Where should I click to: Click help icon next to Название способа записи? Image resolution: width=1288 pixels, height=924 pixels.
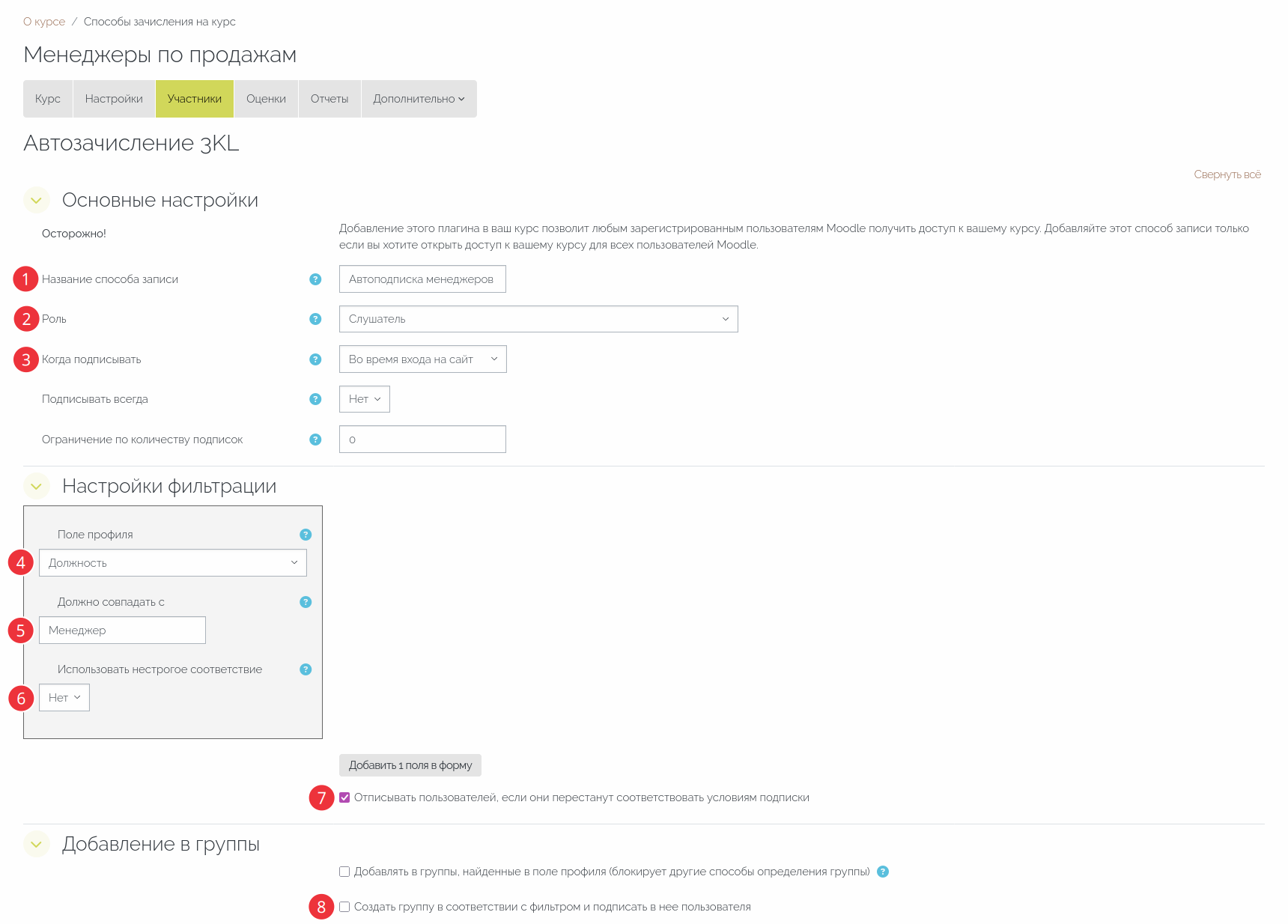pyautogui.click(x=315, y=279)
